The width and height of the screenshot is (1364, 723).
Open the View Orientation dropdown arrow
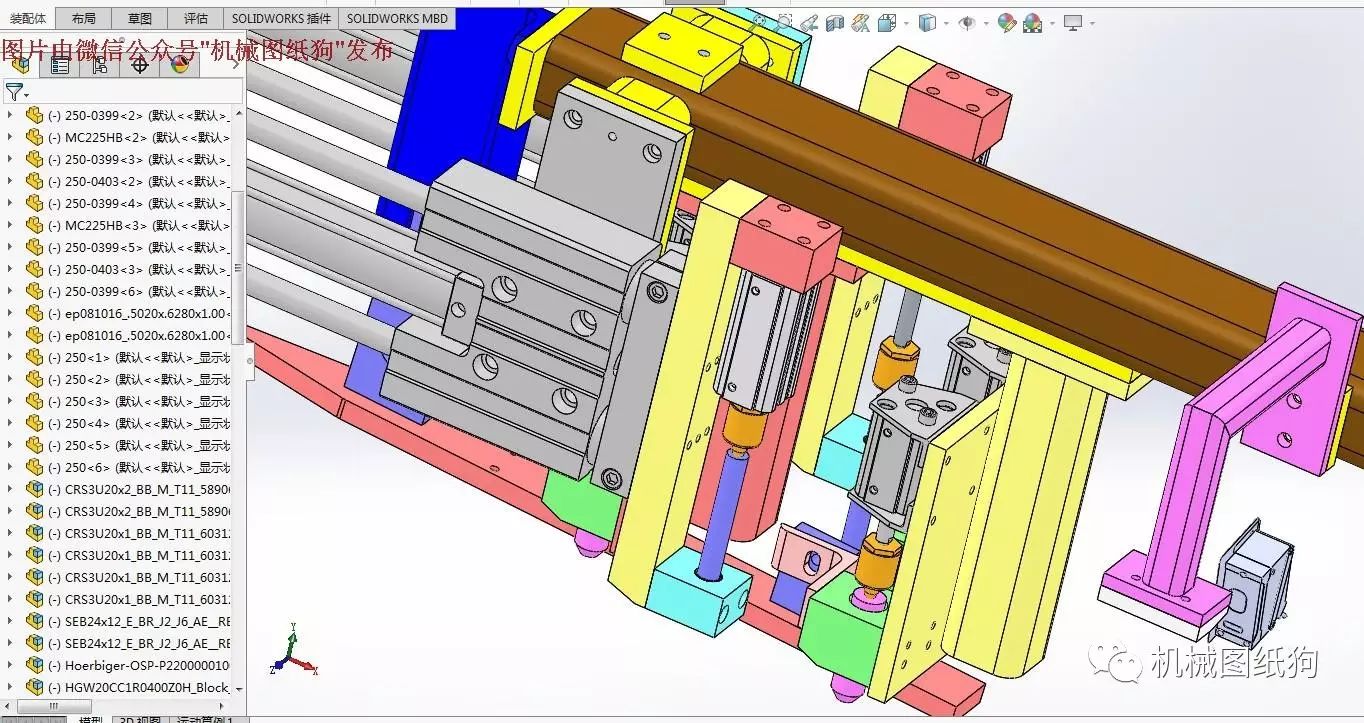coord(906,23)
